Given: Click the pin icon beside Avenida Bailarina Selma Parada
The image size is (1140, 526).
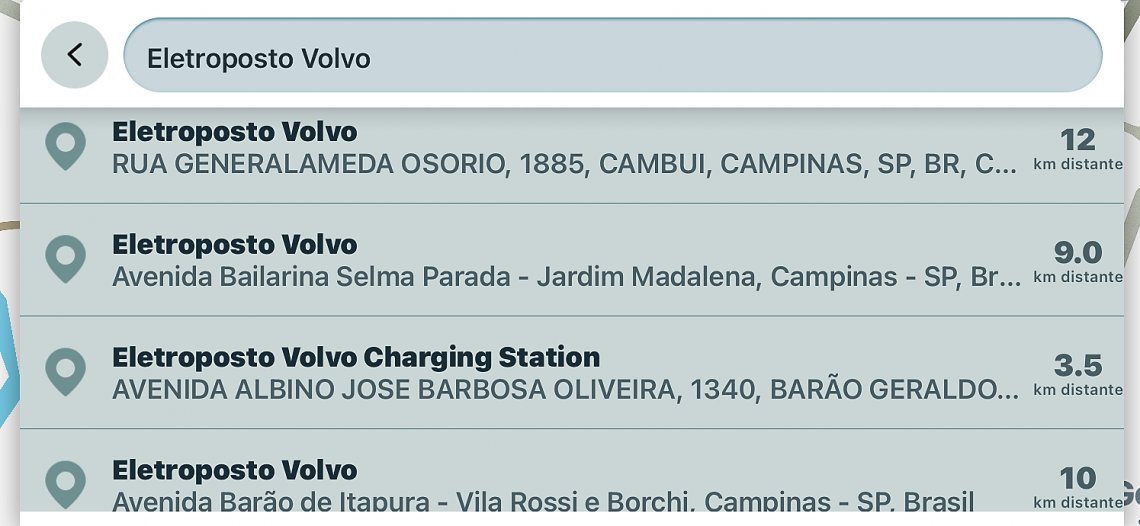Looking at the screenshot, I should [66, 259].
